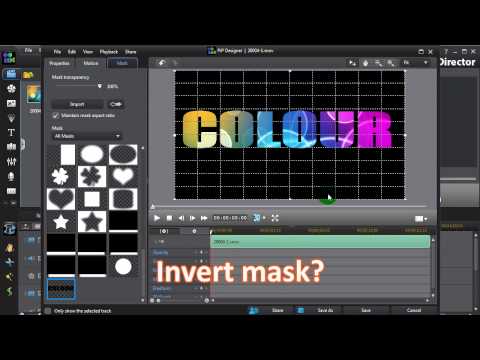
Task: Open Media Room in PowerDirector sidebar
Action: coord(11,74)
